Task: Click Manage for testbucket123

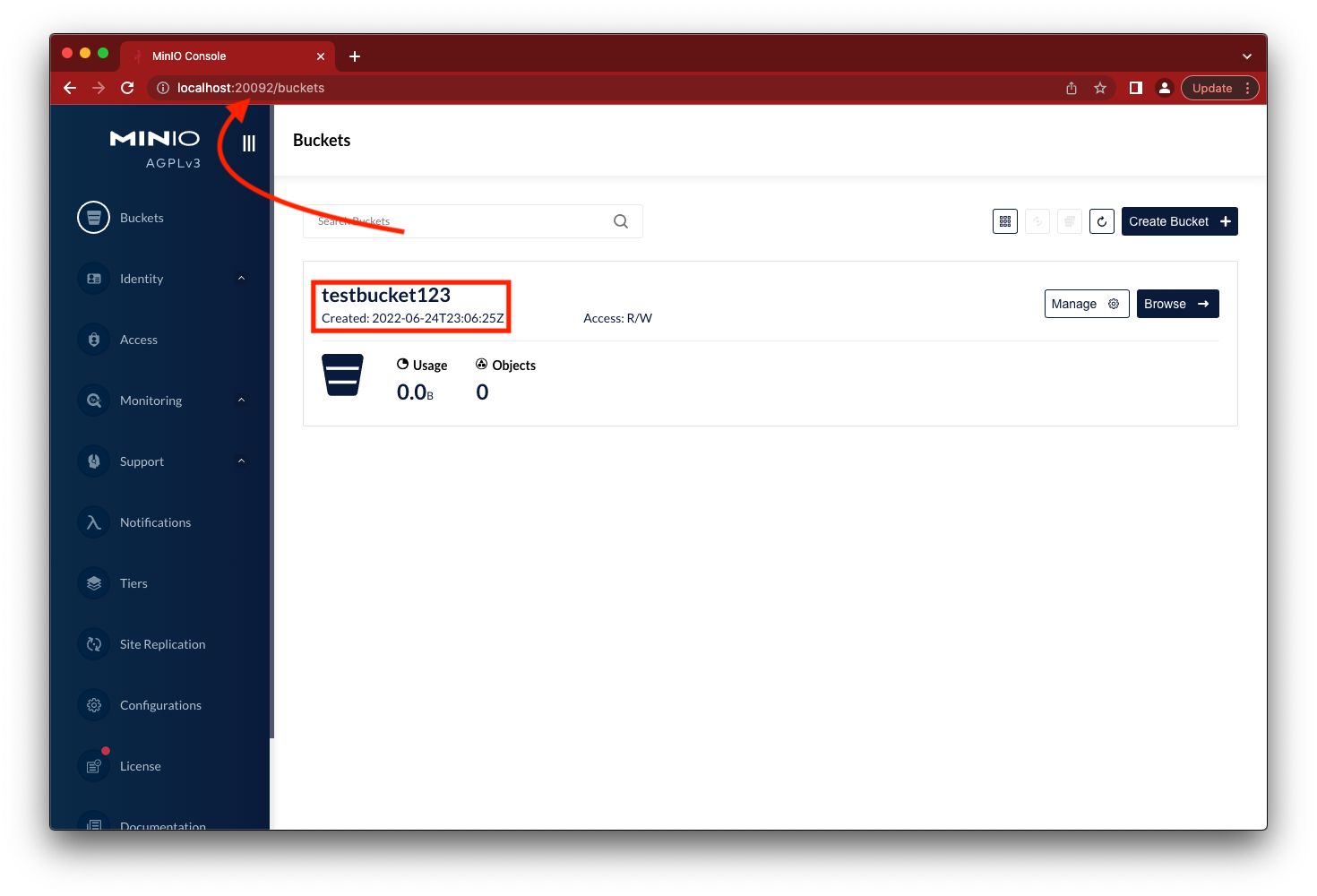Action: (x=1086, y=304)
